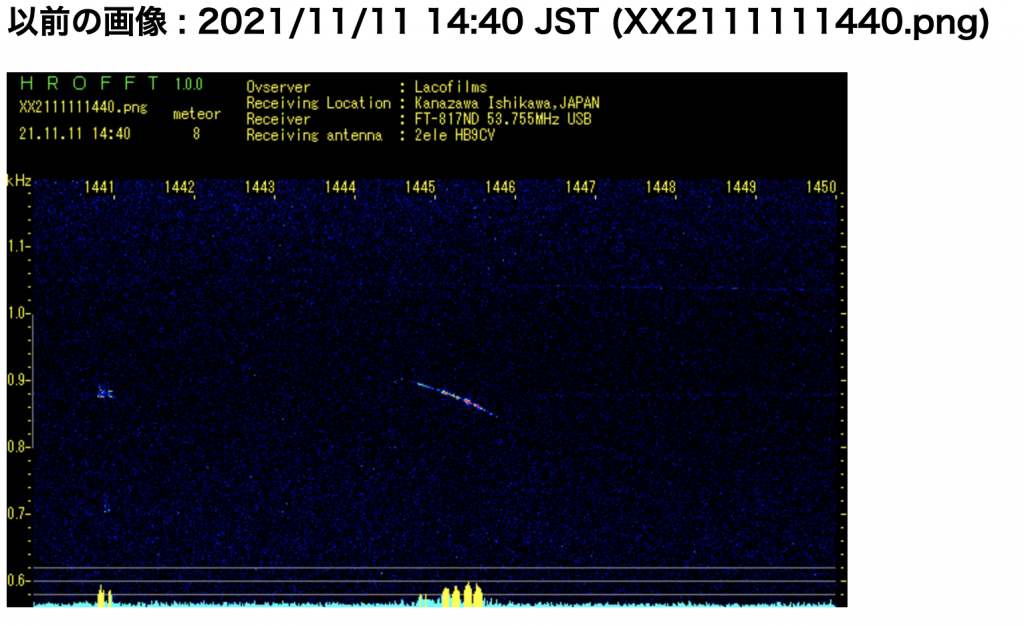1024x626 pixels.
Task: Click the date text '21.11.11 14:40'
Action: [x=74, y=134]
